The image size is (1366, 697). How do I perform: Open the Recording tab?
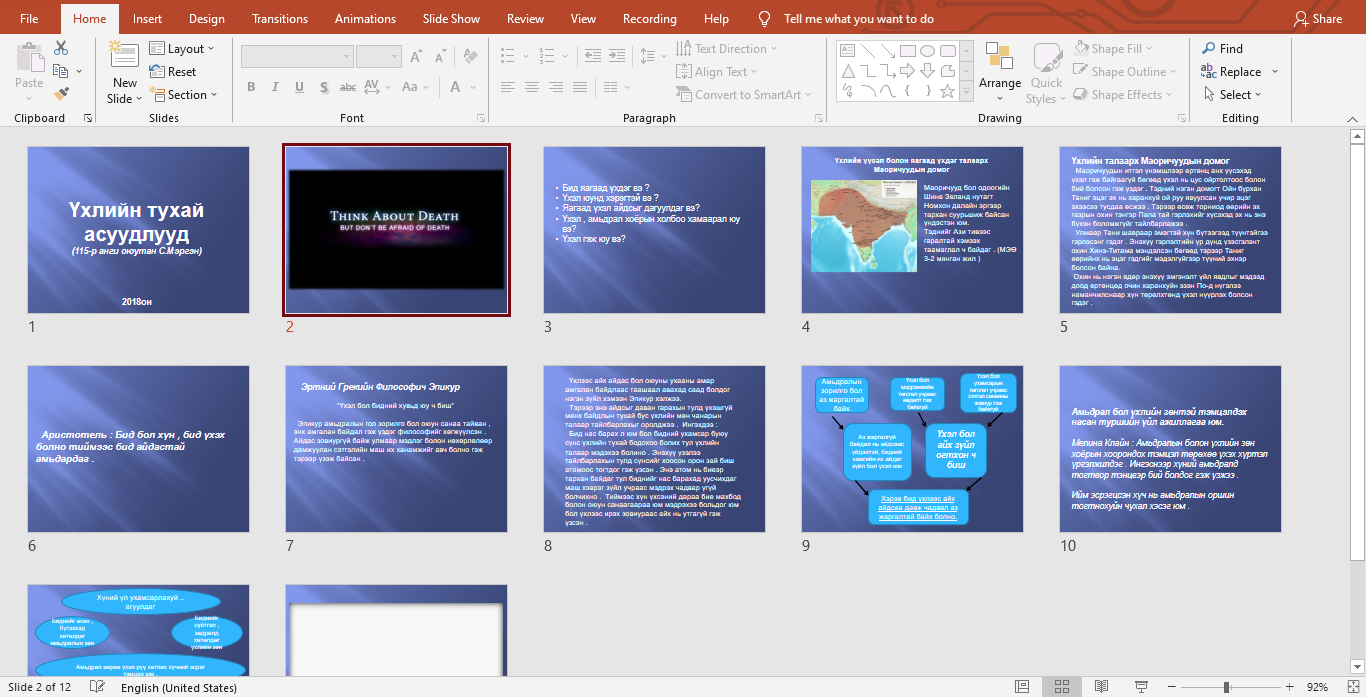pyautogui.click(x=649, y=18)
